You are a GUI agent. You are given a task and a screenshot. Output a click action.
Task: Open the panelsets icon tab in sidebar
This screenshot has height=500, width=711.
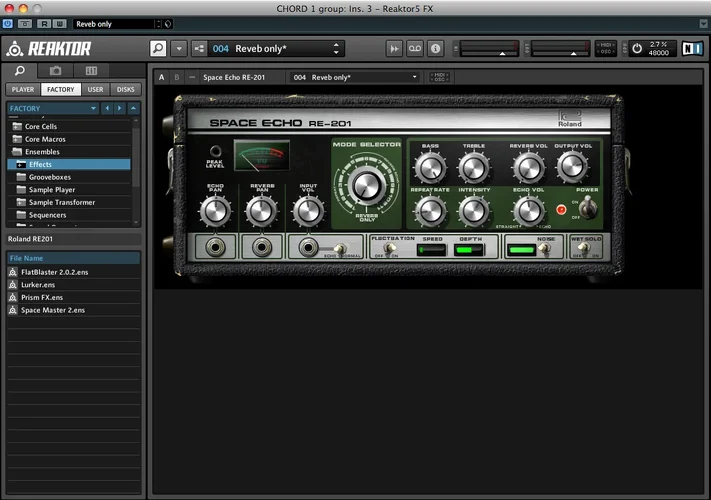[91, 71]
